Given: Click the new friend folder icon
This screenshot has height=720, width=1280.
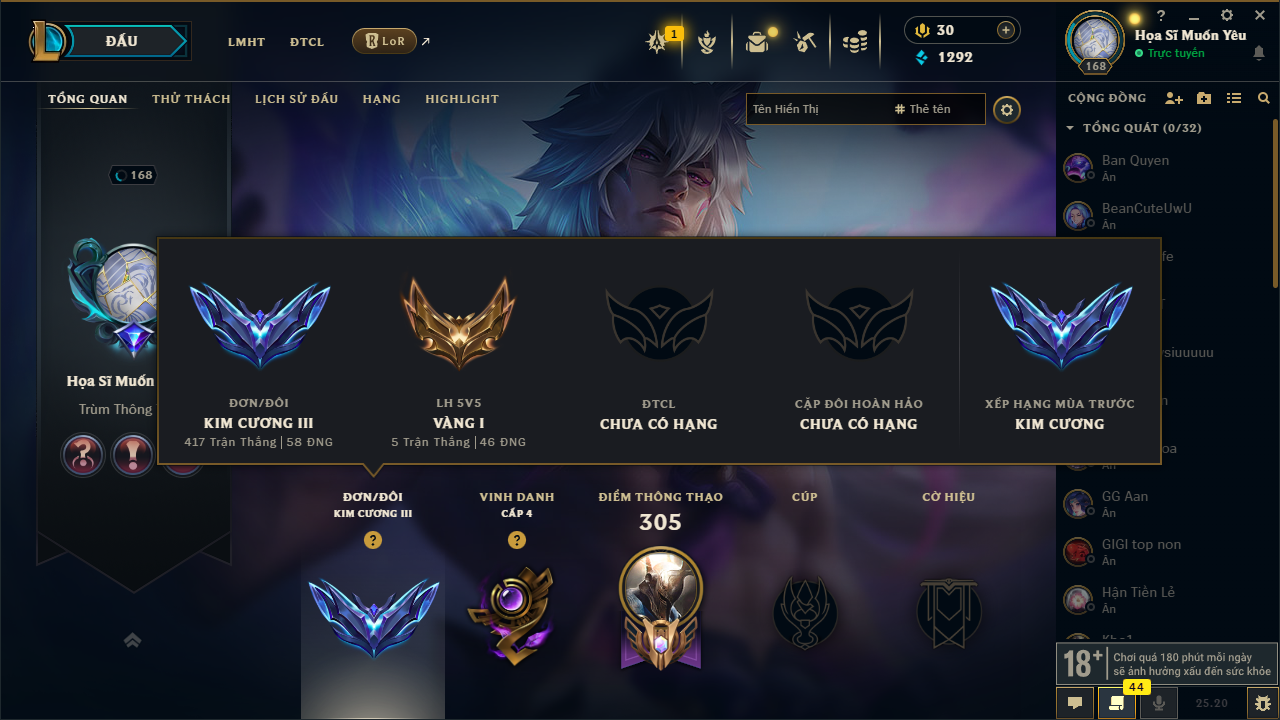Looking at the screenshot, I should coord(1204,98).
